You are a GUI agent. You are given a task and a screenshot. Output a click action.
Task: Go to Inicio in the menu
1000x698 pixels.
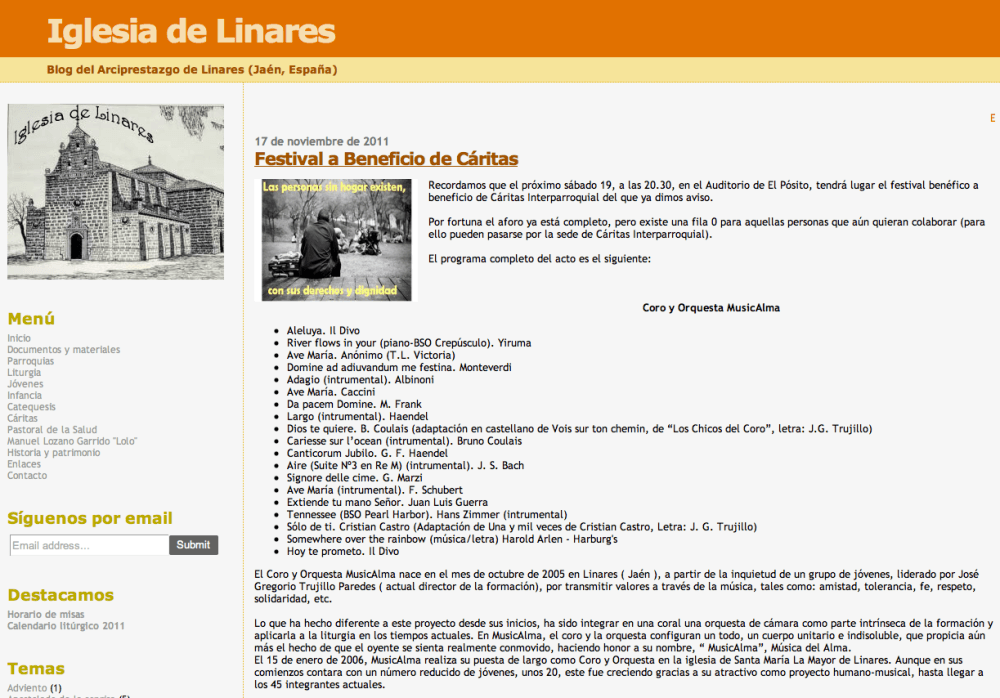click(x=18, y=338)
